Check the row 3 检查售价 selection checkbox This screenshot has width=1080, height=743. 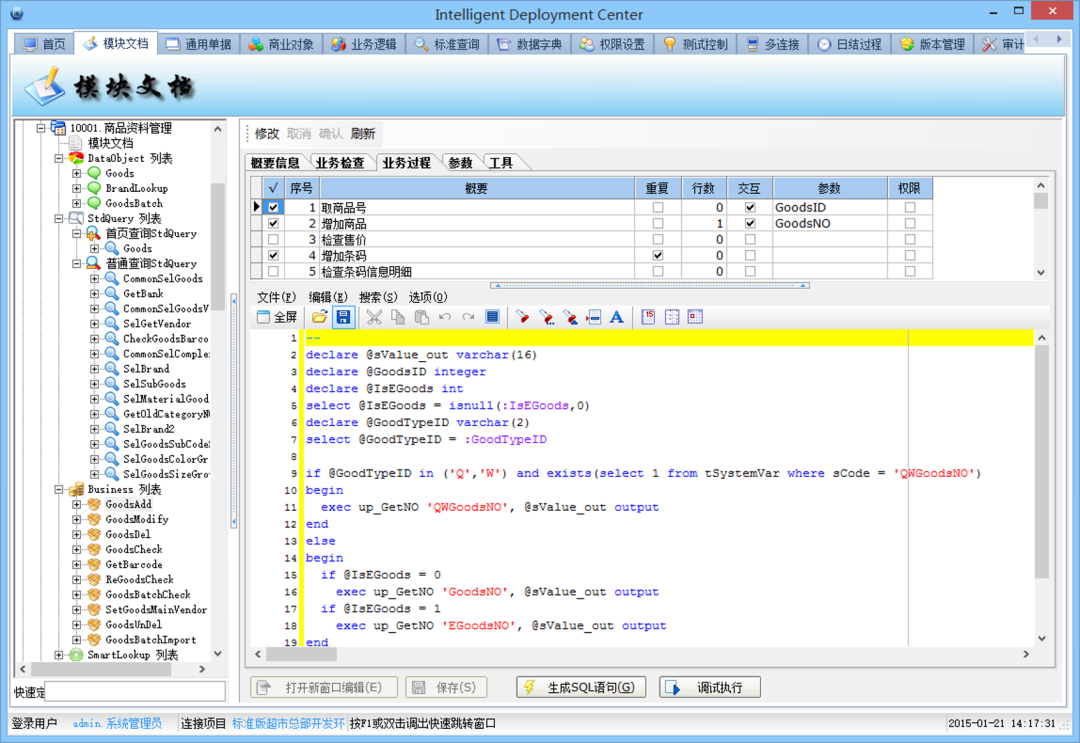point(273,240)
